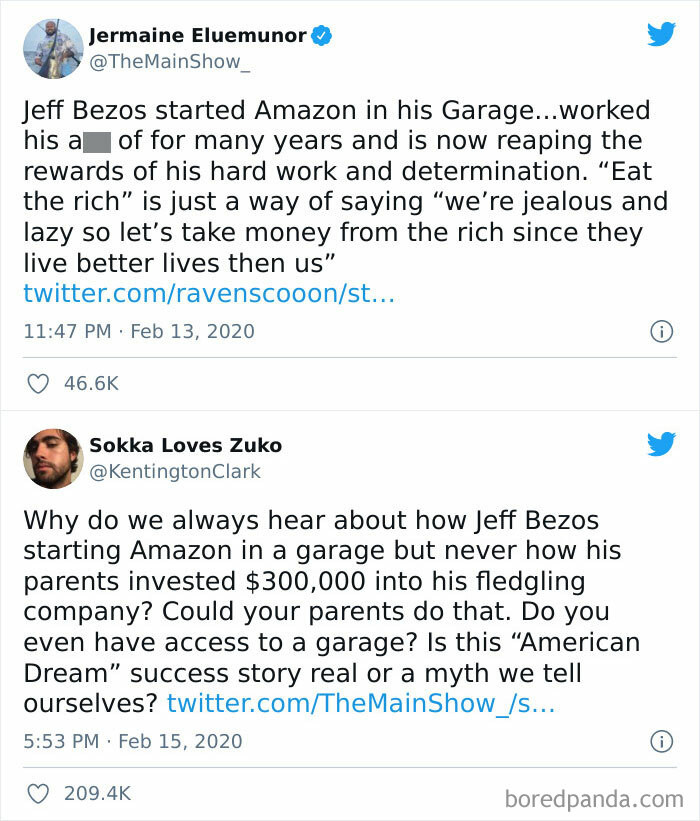This screenshot has height=821, width=700.
Task: Open Jermaine Eluemunor's profile picture
Action: click(x=52, y=48)
